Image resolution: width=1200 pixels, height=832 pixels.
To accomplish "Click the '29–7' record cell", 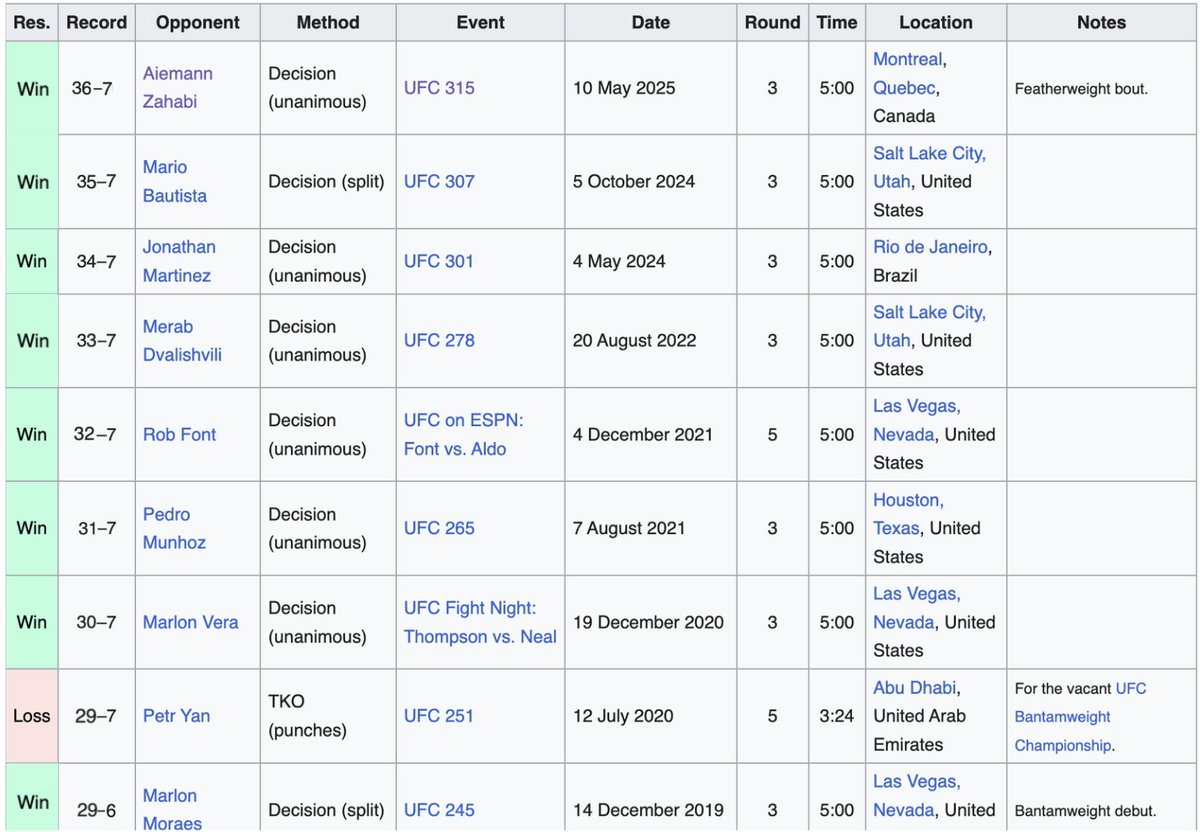I will [x=97, y=716].
